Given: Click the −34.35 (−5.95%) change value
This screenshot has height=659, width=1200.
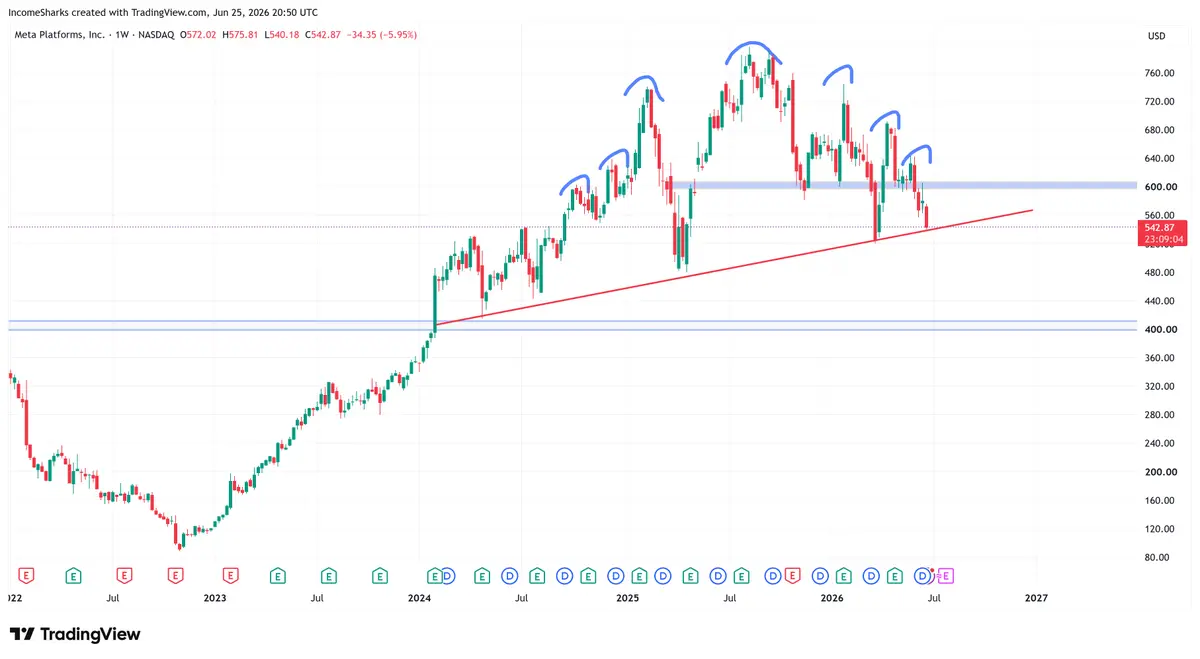Looking at the screenshot, I should (382, 35).
